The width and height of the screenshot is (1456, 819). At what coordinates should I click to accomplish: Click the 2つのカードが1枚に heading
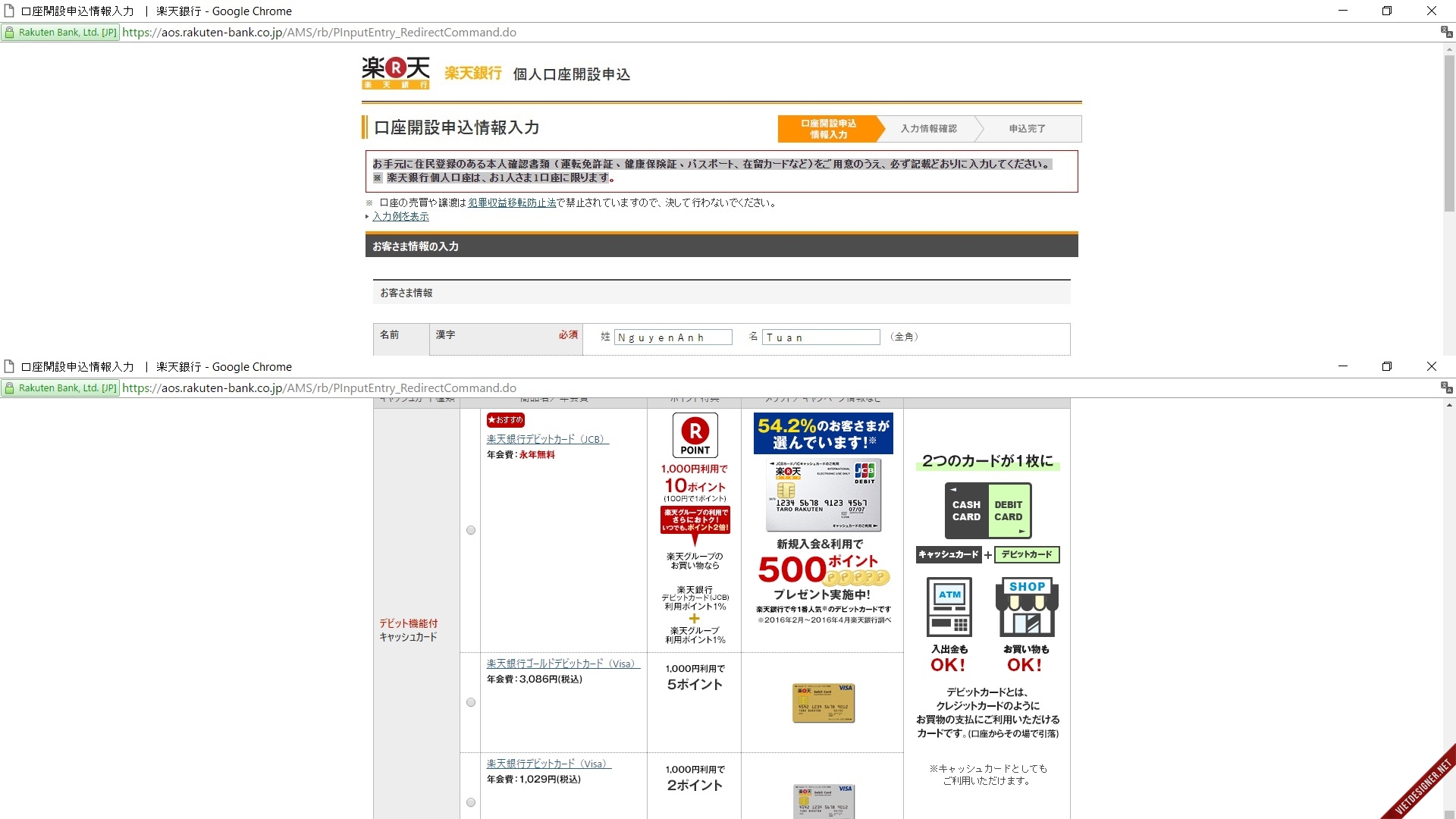(x=988, y=461)
